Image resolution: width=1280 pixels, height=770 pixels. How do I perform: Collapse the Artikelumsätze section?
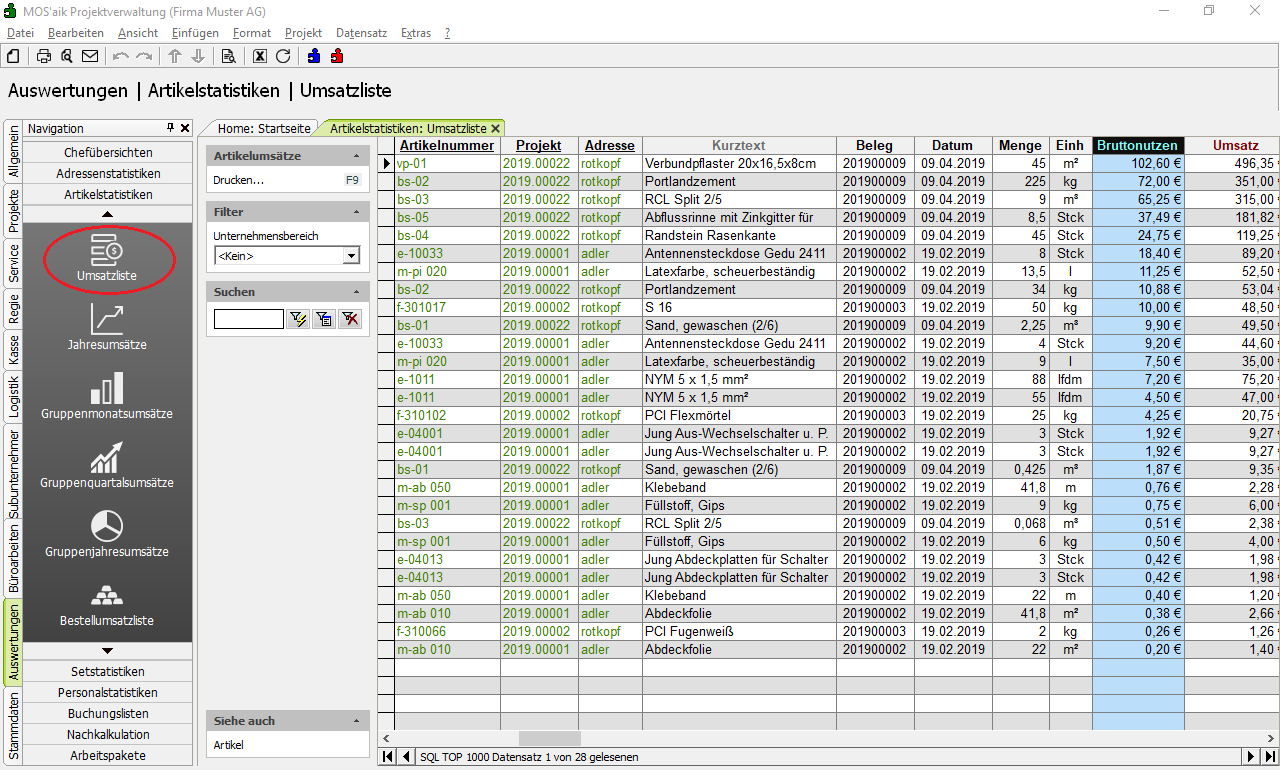tap(357, 157)
